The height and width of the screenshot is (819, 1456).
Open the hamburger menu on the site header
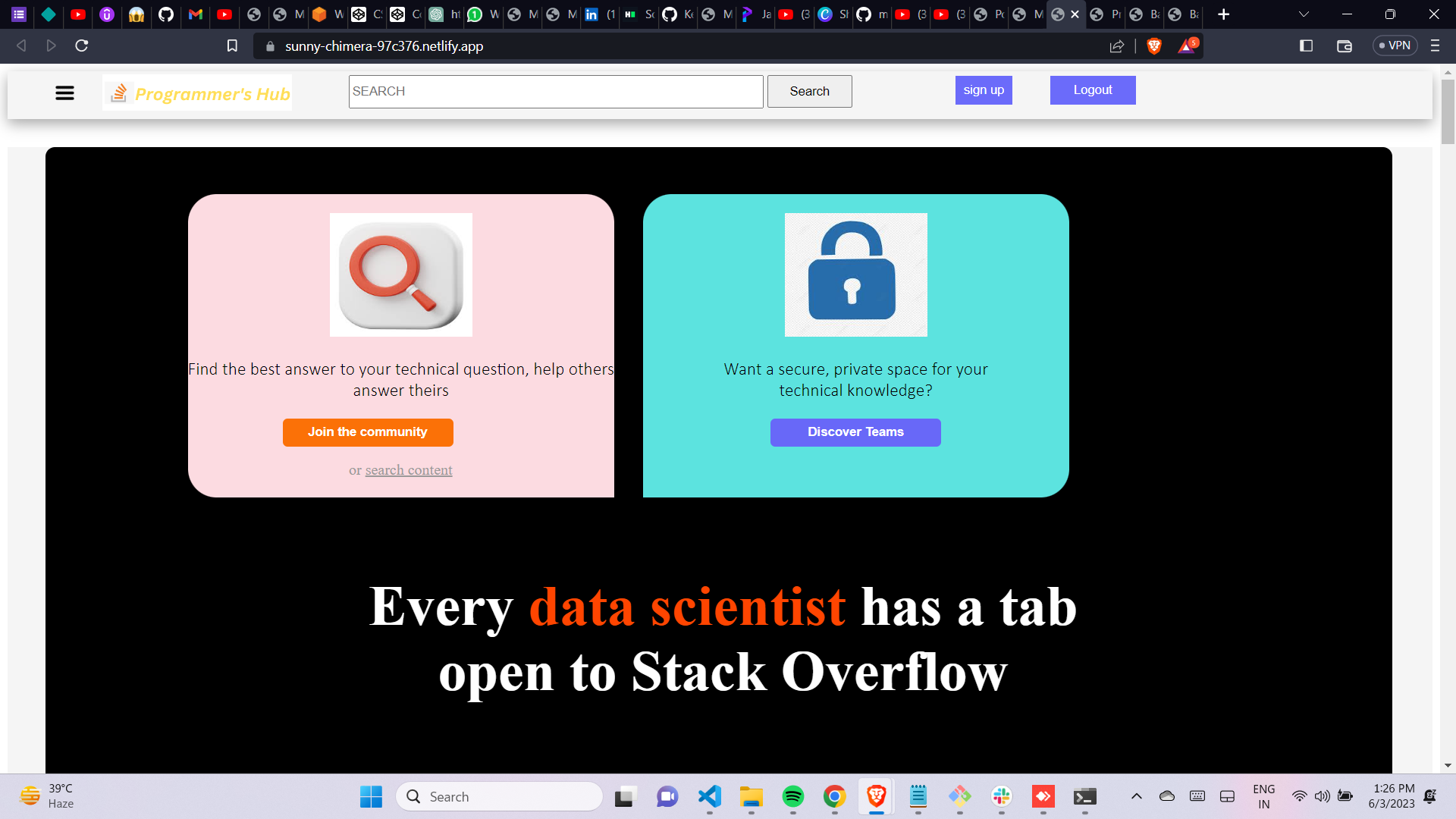coord(64,93)
